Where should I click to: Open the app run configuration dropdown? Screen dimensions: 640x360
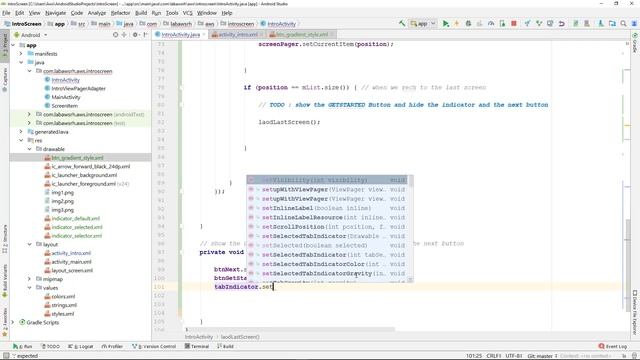423,24
